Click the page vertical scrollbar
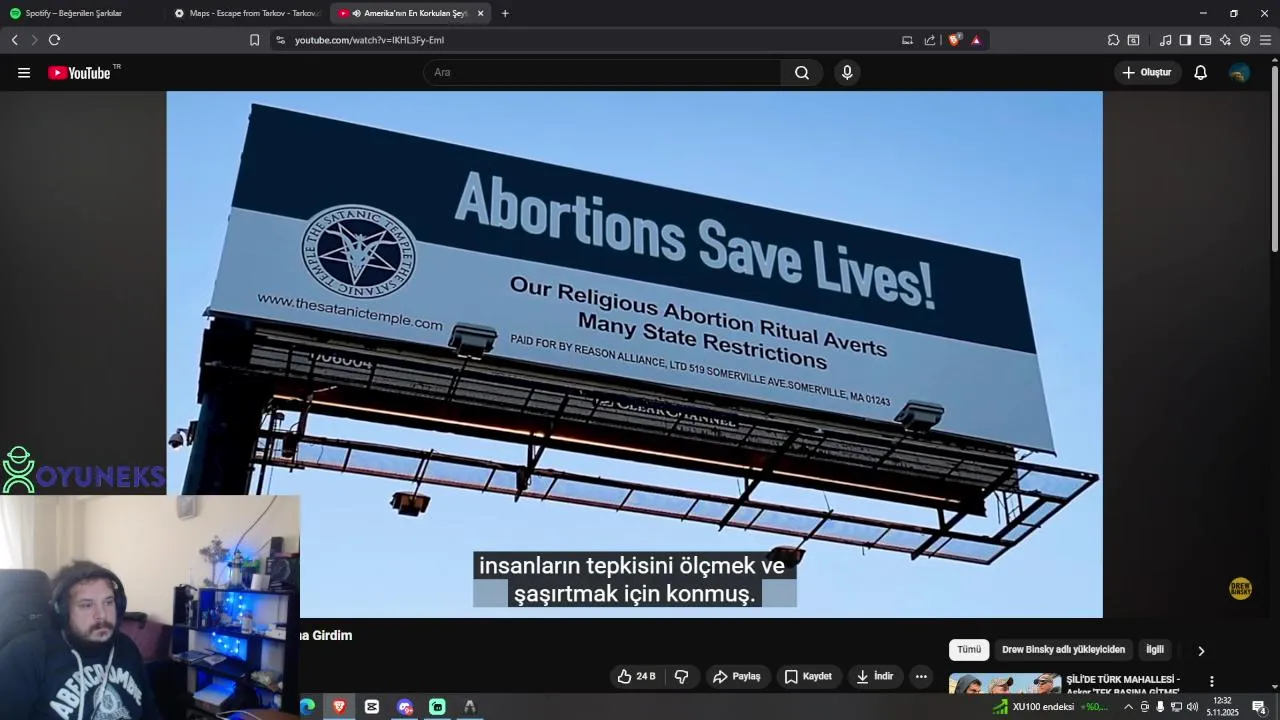 (1274, 157)
